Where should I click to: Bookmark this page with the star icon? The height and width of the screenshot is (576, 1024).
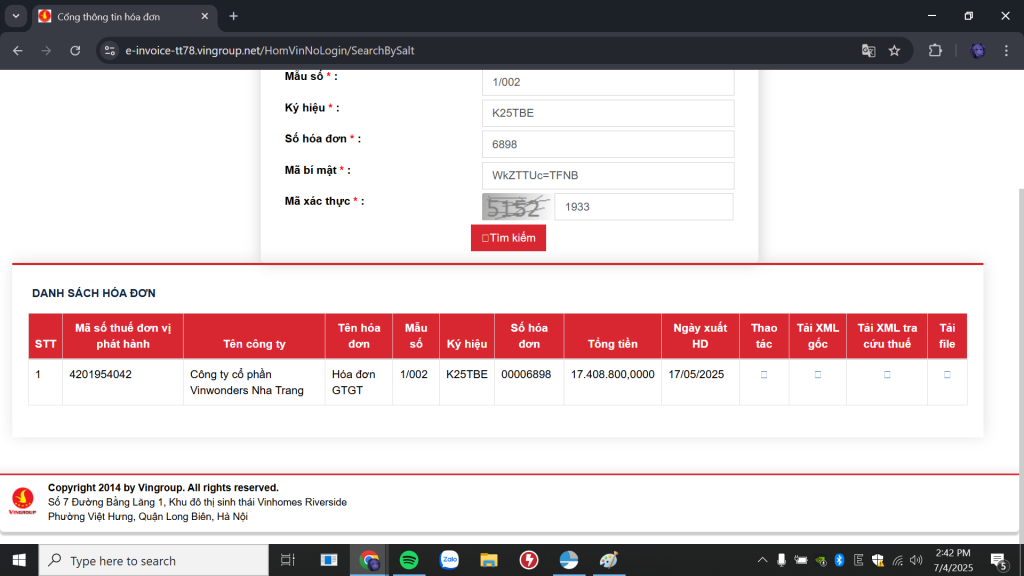(x=895, y=50)
